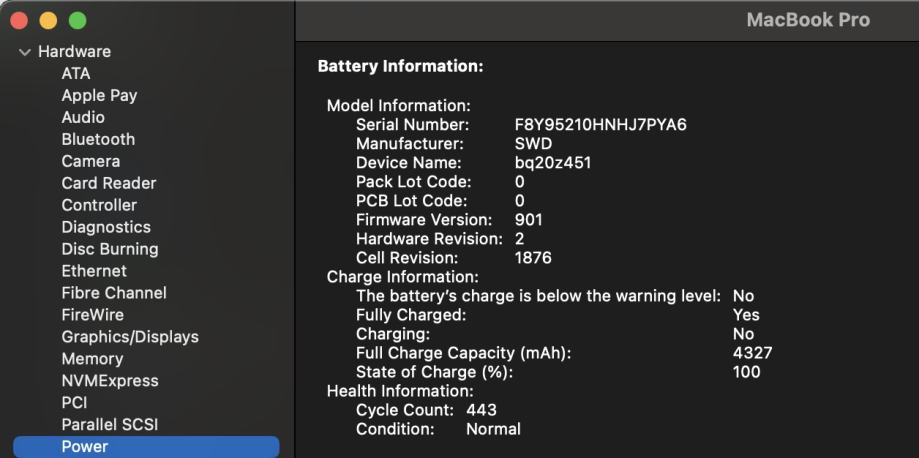Select Fibre Channel in the sidebar
Viewport: 919px width, 458px height.
(114, 294)
